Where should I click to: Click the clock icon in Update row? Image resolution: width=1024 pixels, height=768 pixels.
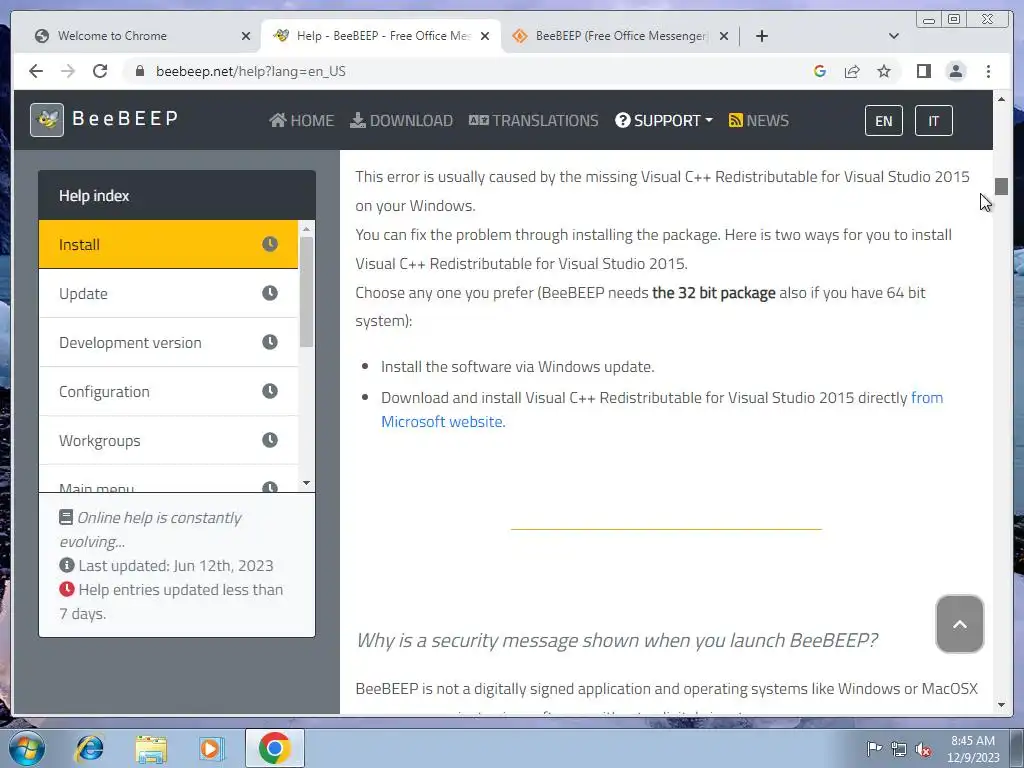(270, 293)
